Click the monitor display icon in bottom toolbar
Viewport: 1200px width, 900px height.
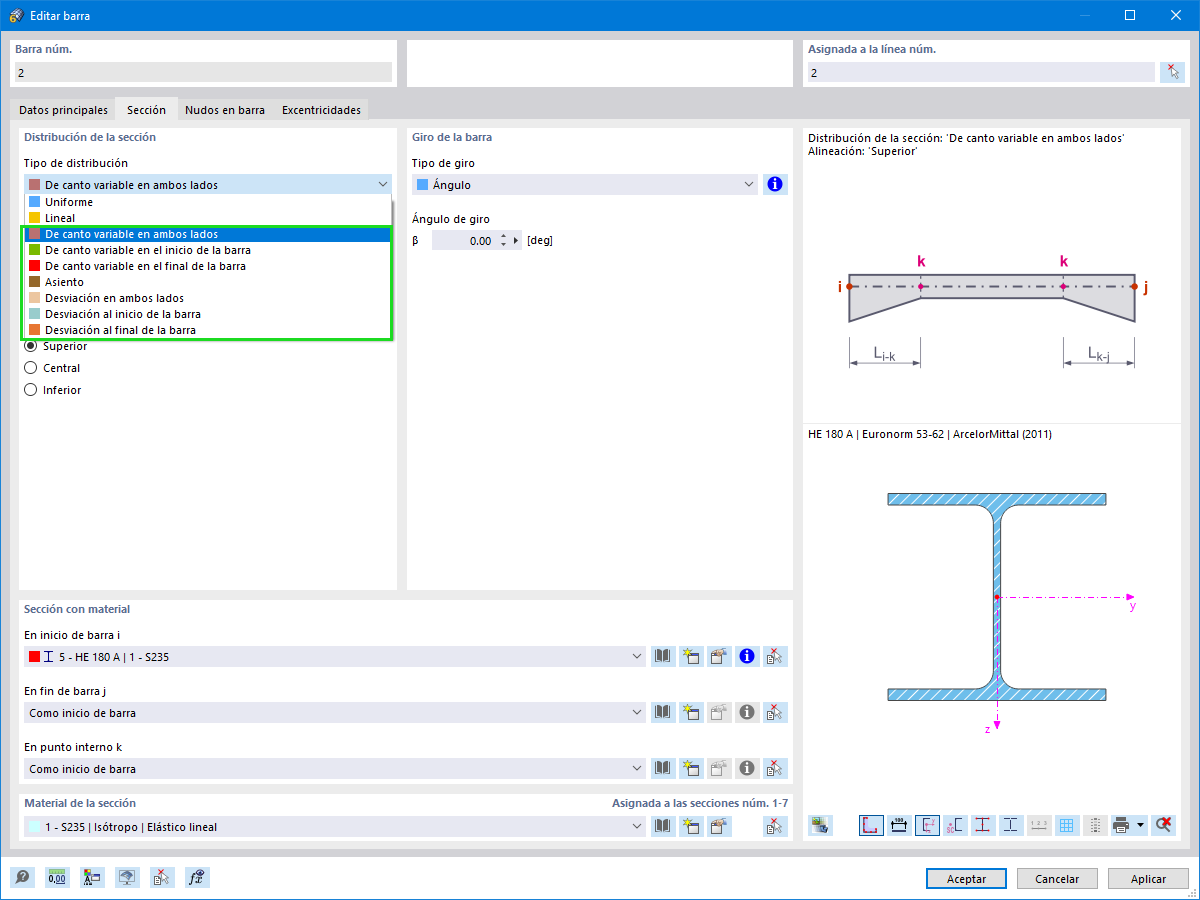click(128, 878)
